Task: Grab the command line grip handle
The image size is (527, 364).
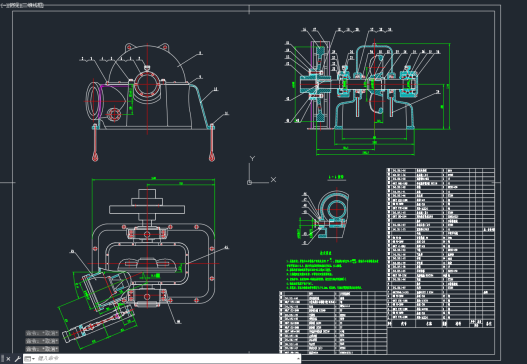Action: pyautogui.click(x=2, y=359)
